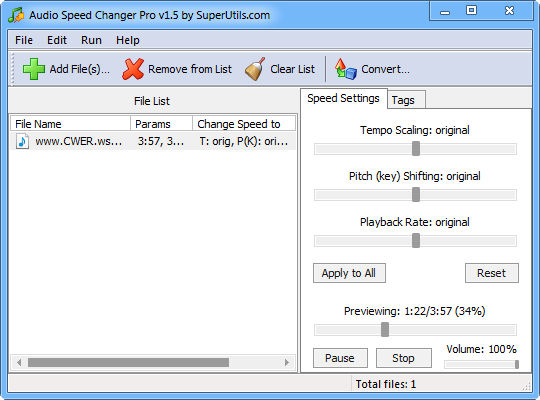Image resolution: width=540 pixels, height=400 pixels.
Task: Click the Apply to All button
Action: [x=349, y=273]
